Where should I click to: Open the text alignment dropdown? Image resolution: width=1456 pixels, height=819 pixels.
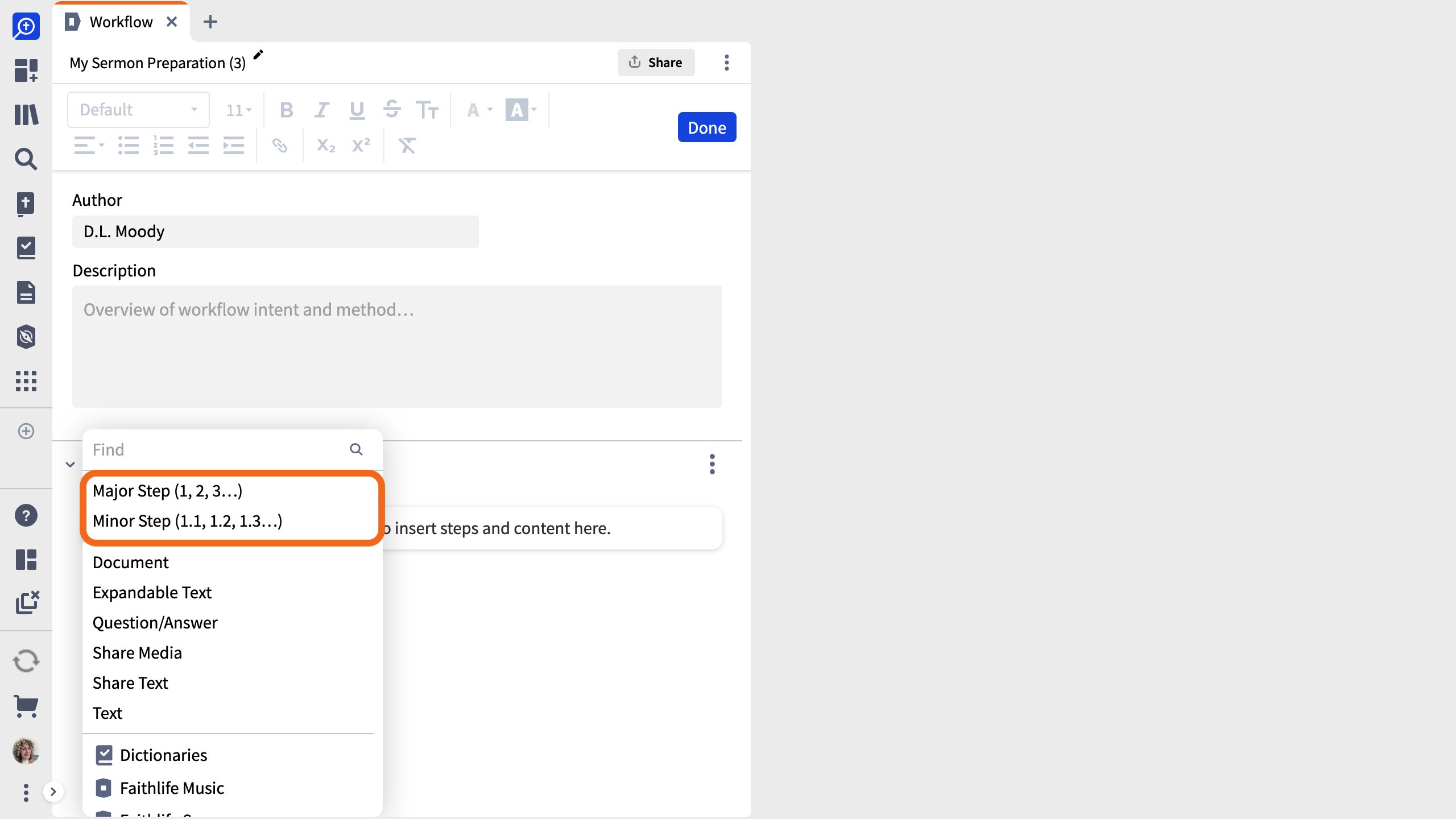point(89,146)
